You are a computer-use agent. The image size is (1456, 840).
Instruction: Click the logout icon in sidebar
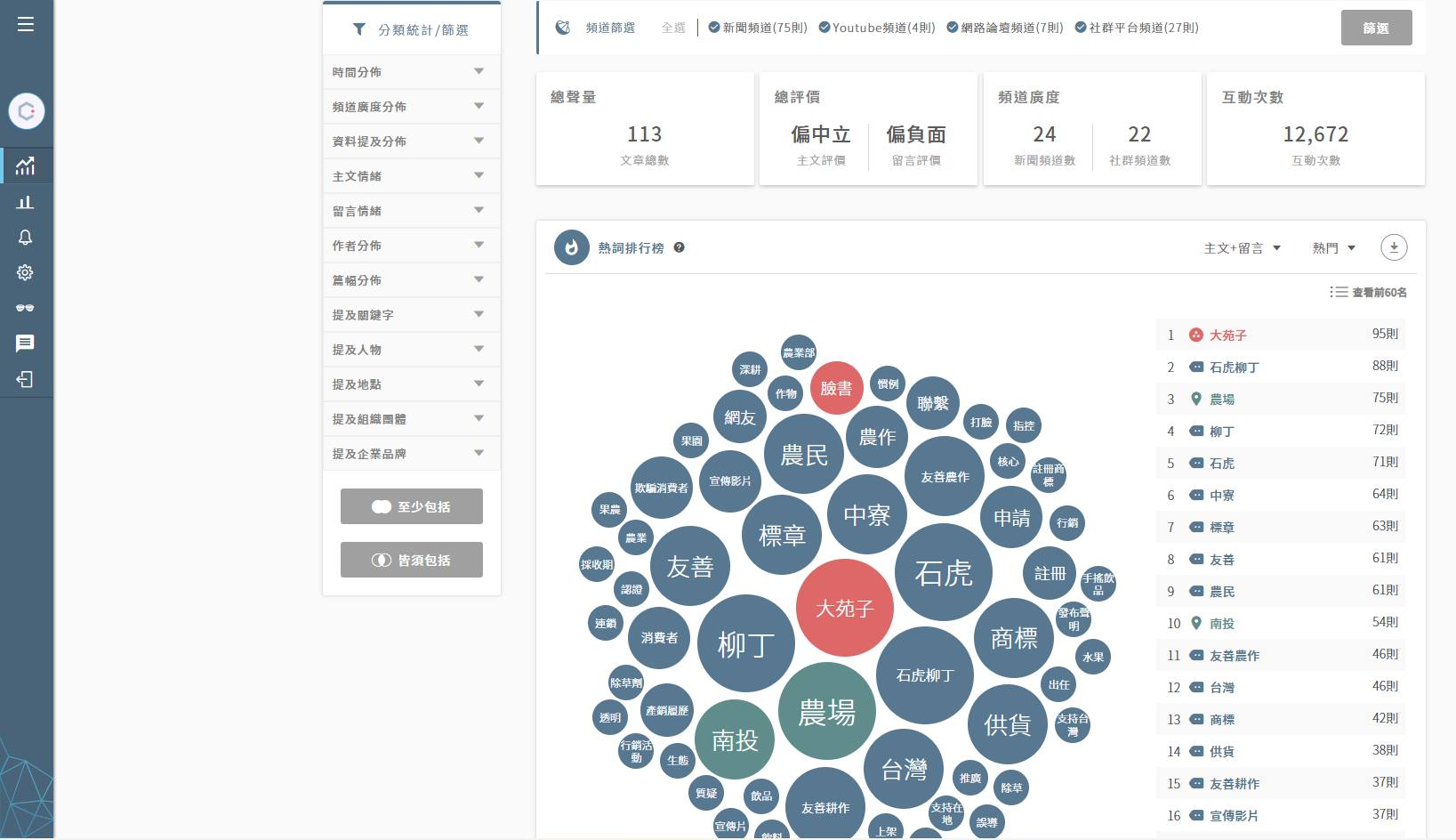[x=26, y=379]
